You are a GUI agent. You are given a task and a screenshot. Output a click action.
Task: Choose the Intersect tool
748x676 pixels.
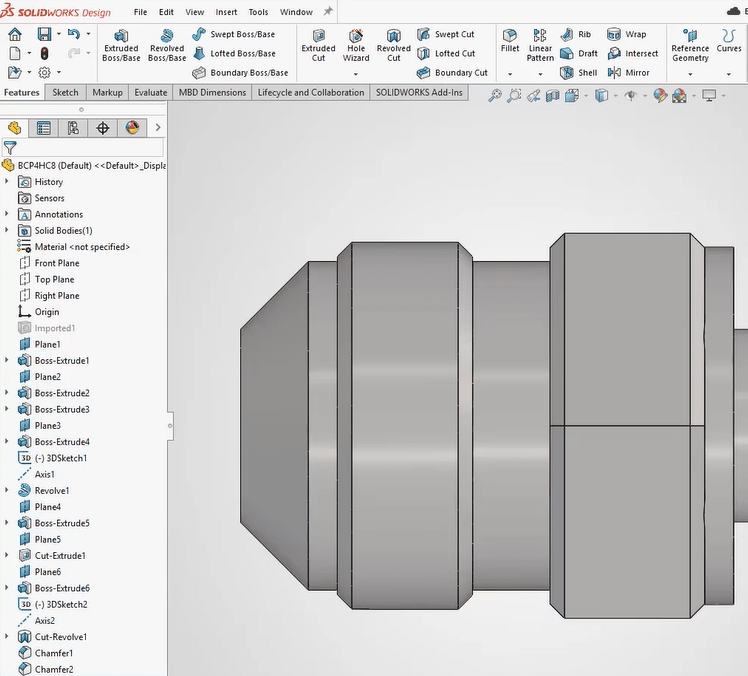coord(633,53)
